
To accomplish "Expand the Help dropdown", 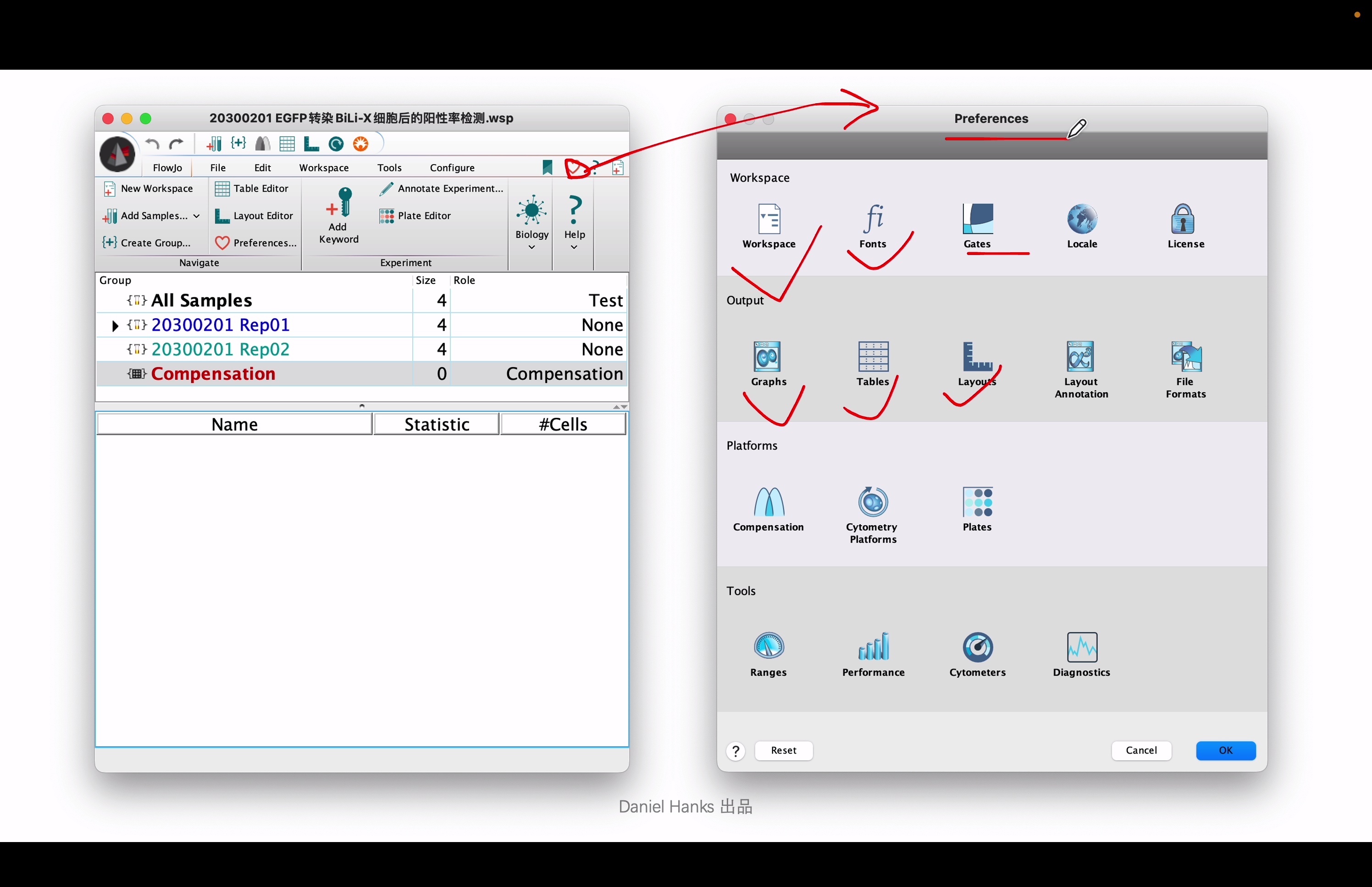I will coord(574,247).
